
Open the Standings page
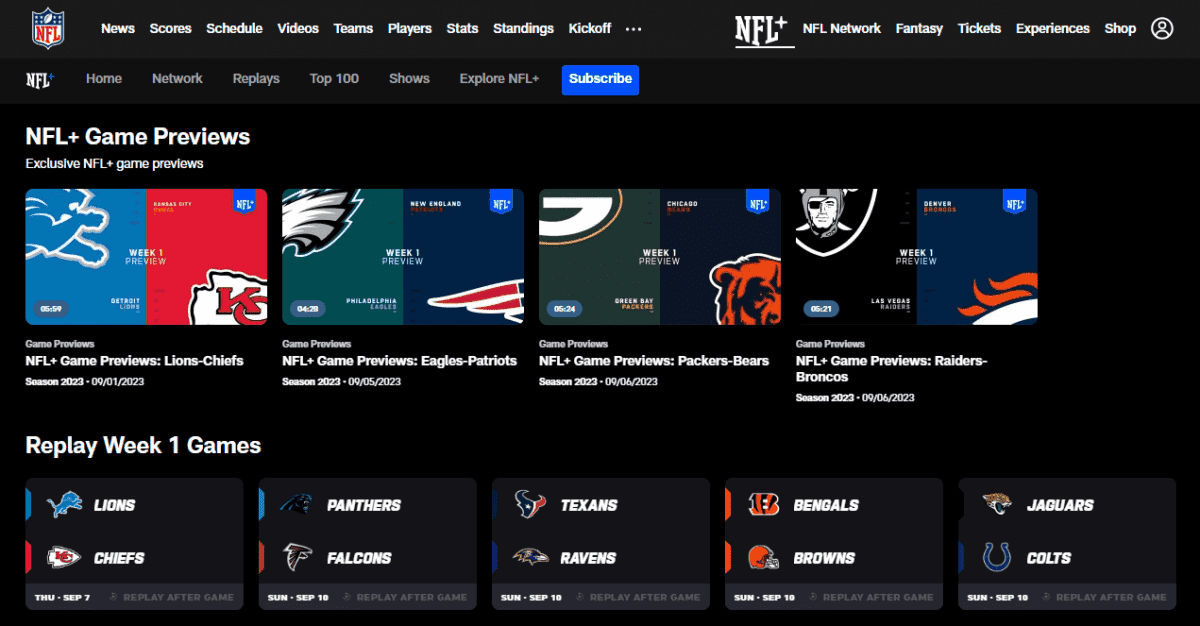pos(523,28)
